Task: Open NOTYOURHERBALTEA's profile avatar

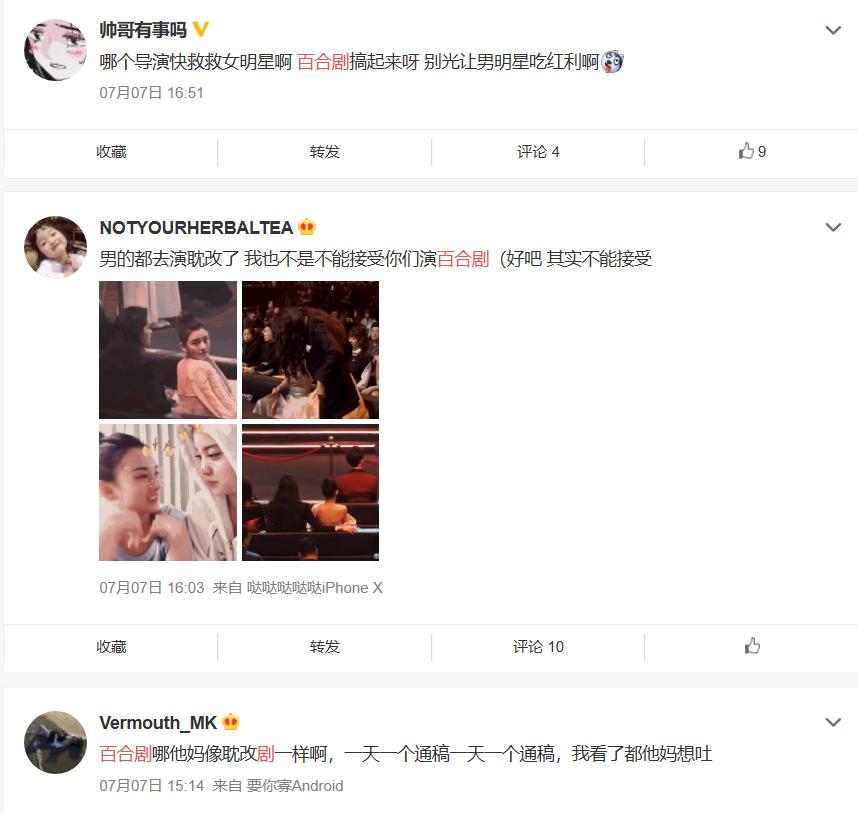Action: click(55, 247)
